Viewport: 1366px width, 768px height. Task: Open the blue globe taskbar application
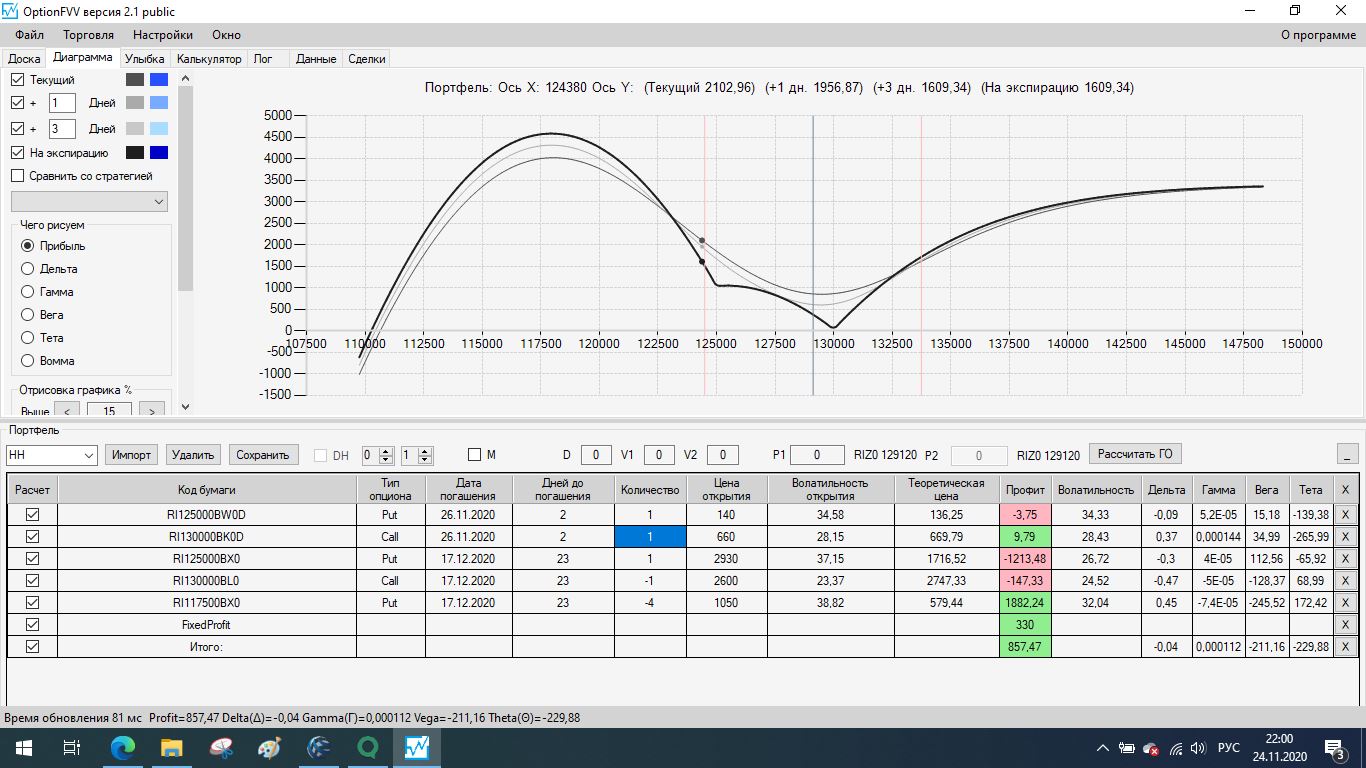319,747
